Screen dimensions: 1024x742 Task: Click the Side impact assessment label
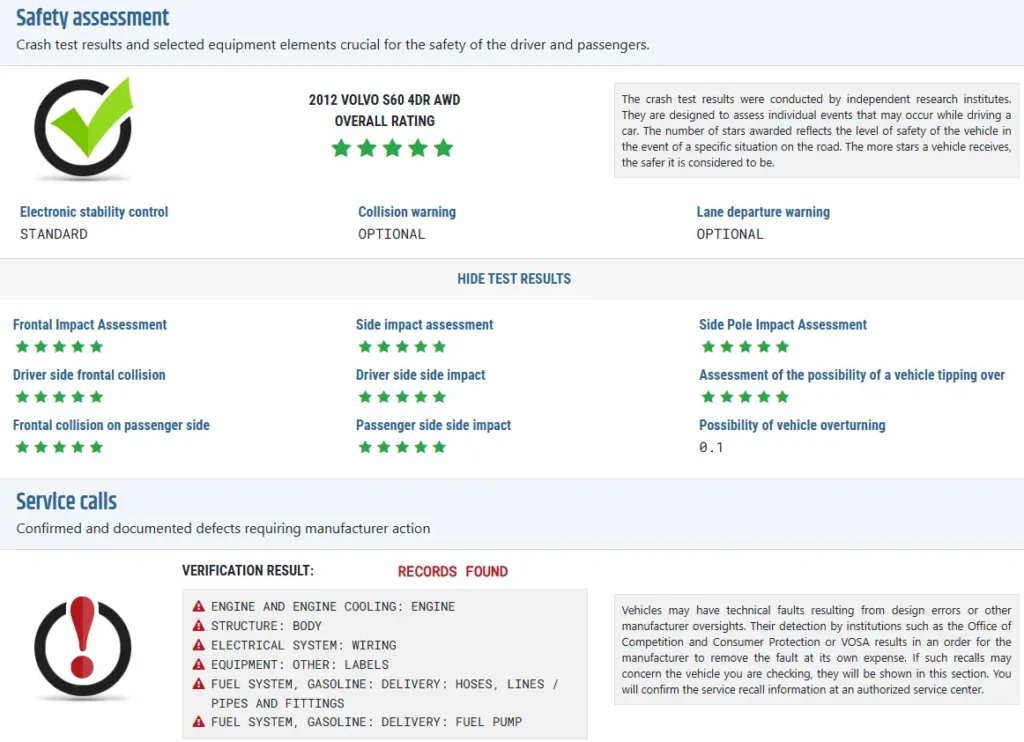[424, 325]
